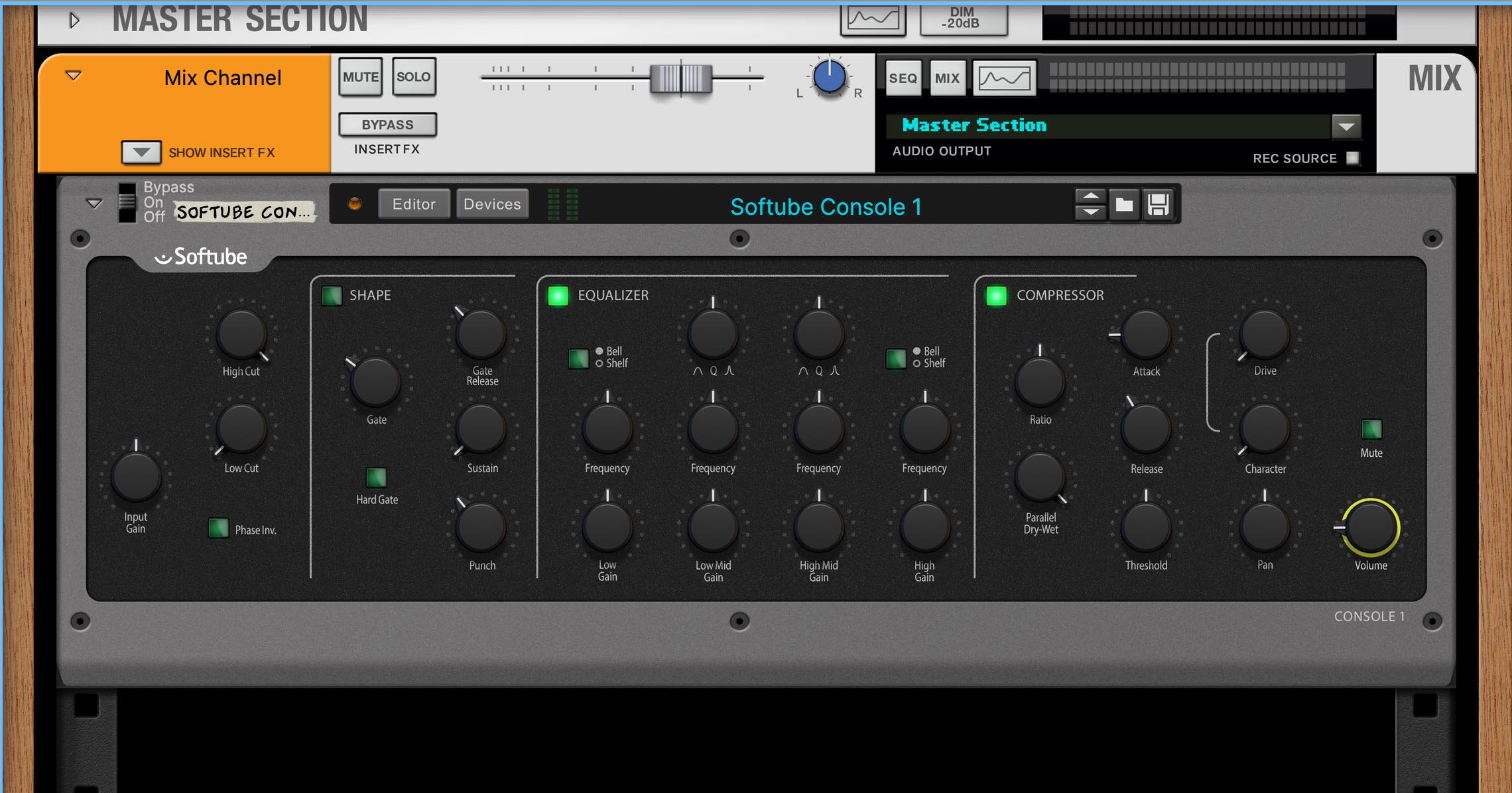Click the DIM -20dB button
This screenshot has width=1512, height=793.
(964, 19)
